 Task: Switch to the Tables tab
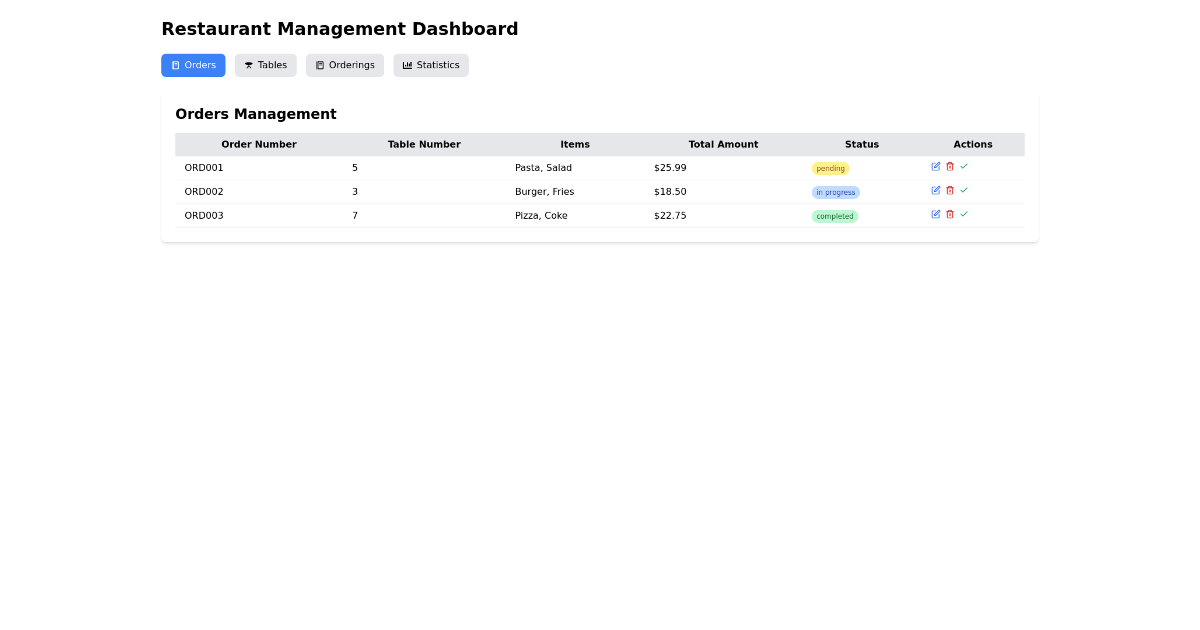[266, 64]
